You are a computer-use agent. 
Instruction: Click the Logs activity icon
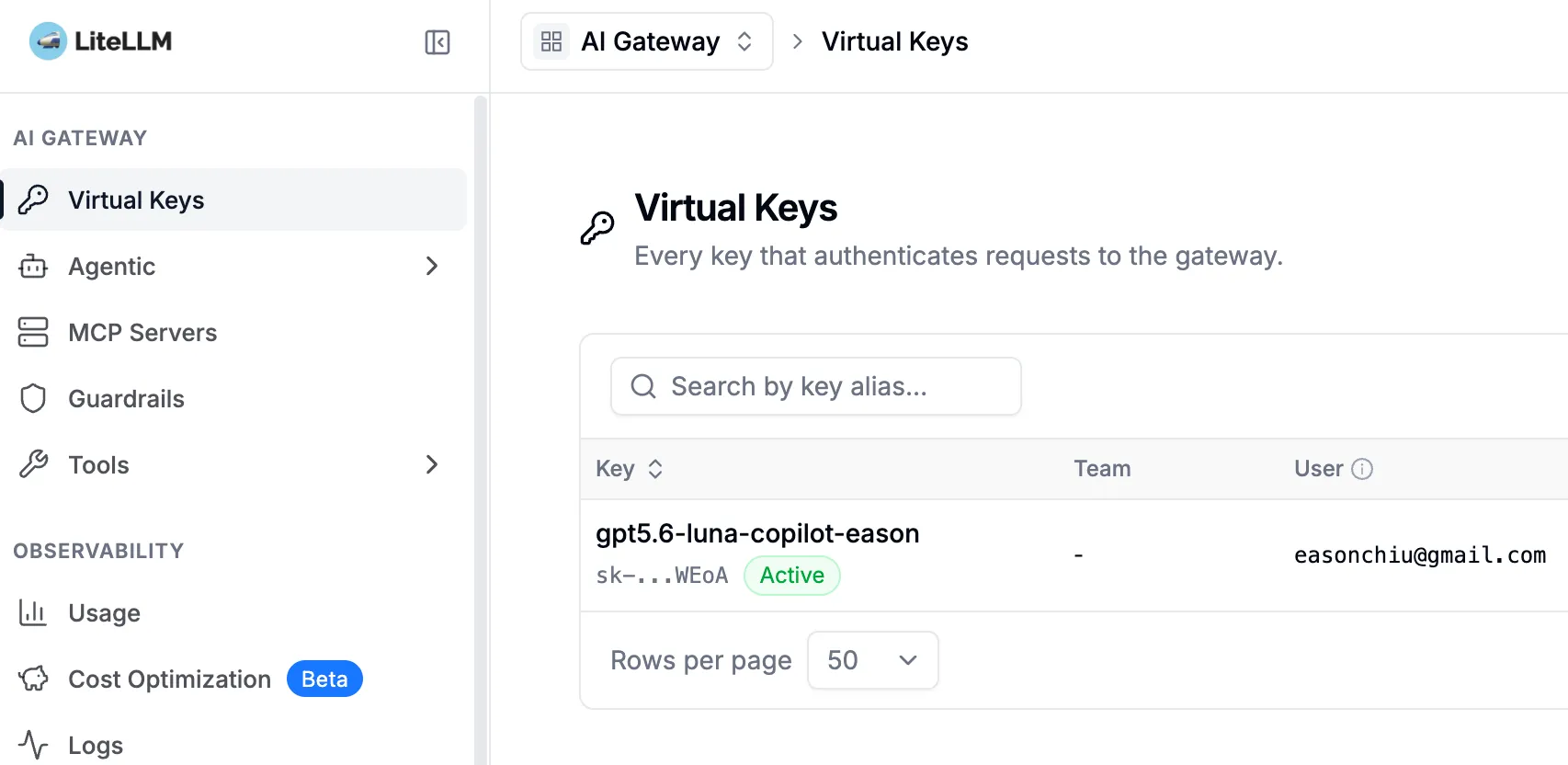(33, 745)
